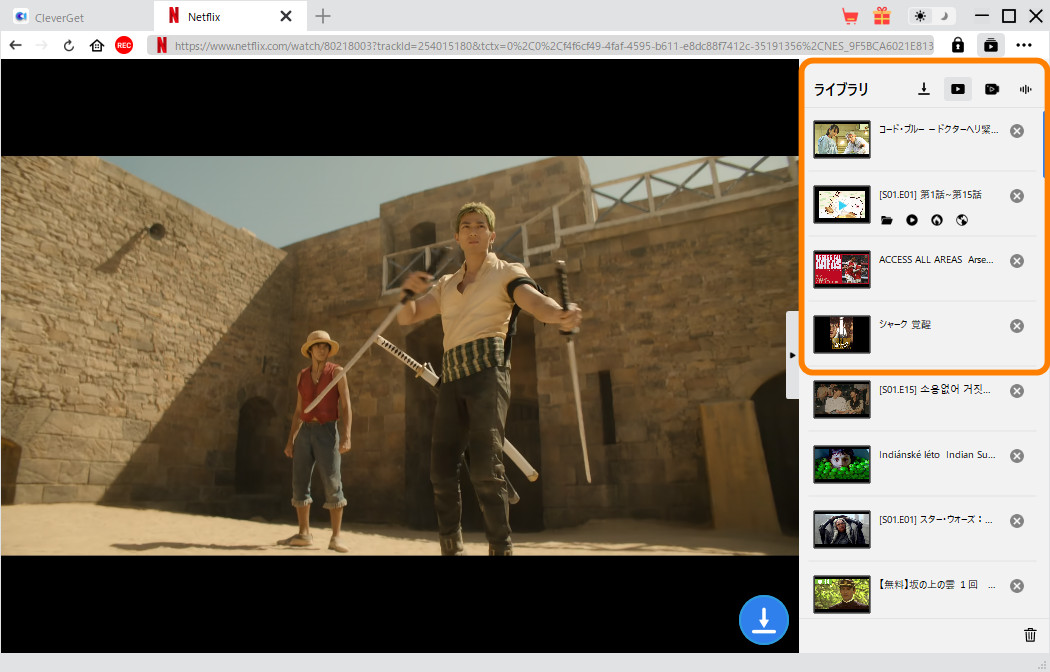Open the home page icon

coord(97,46)
